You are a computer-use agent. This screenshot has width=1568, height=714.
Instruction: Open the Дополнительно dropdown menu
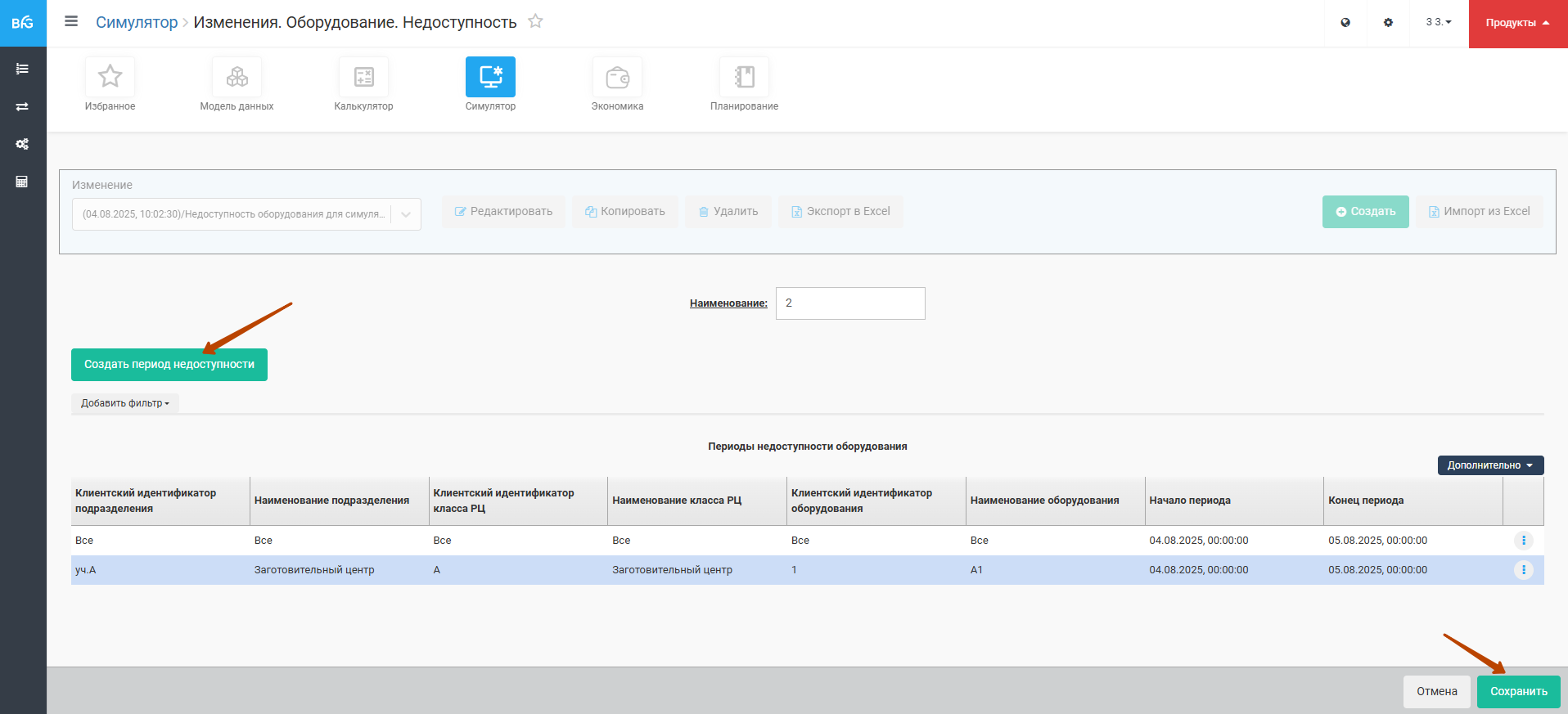(x=1490, y=465)
